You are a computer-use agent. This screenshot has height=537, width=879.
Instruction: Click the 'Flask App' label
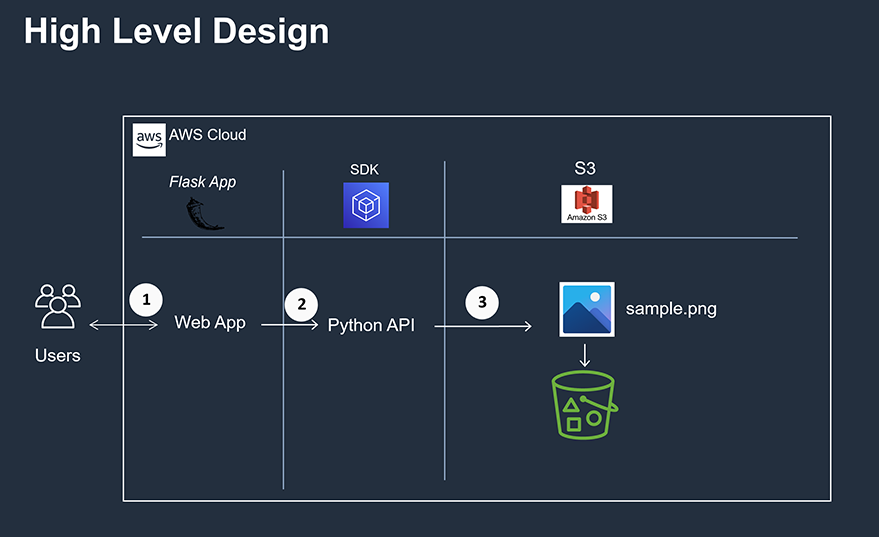coord(202,182)
